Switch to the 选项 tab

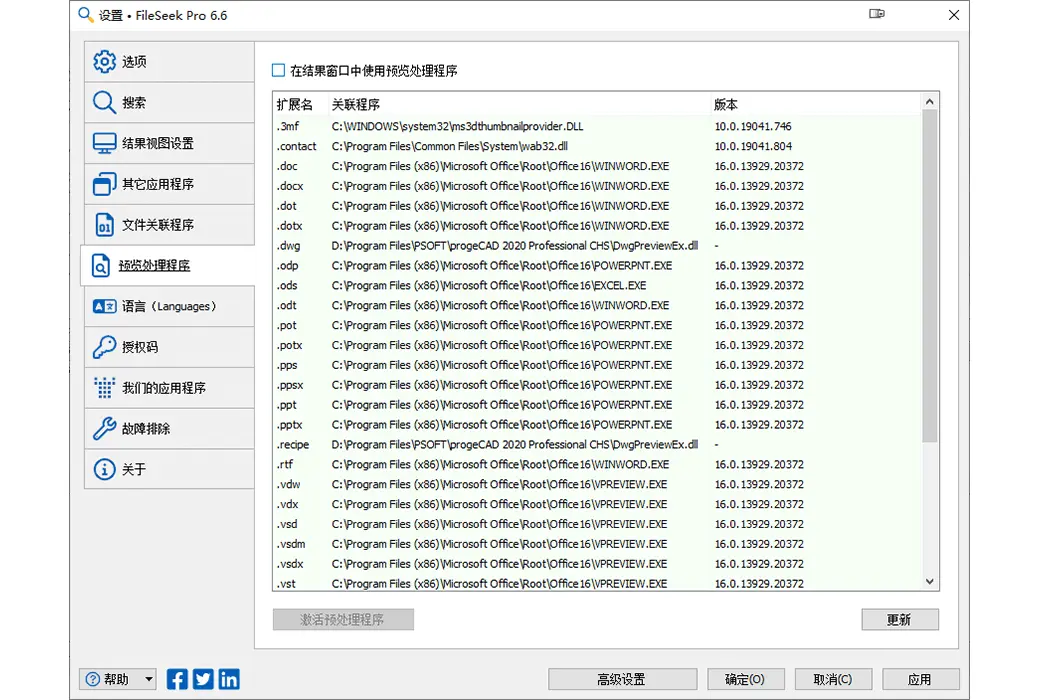pyautogui.click(x=169, y=62)
